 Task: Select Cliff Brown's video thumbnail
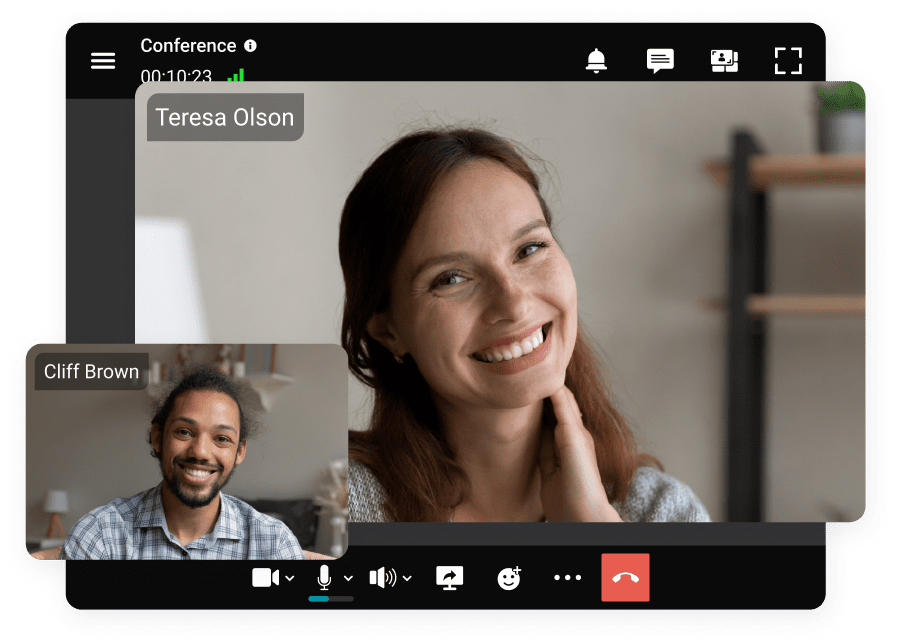pyautogui.click(x=190, y=450)
